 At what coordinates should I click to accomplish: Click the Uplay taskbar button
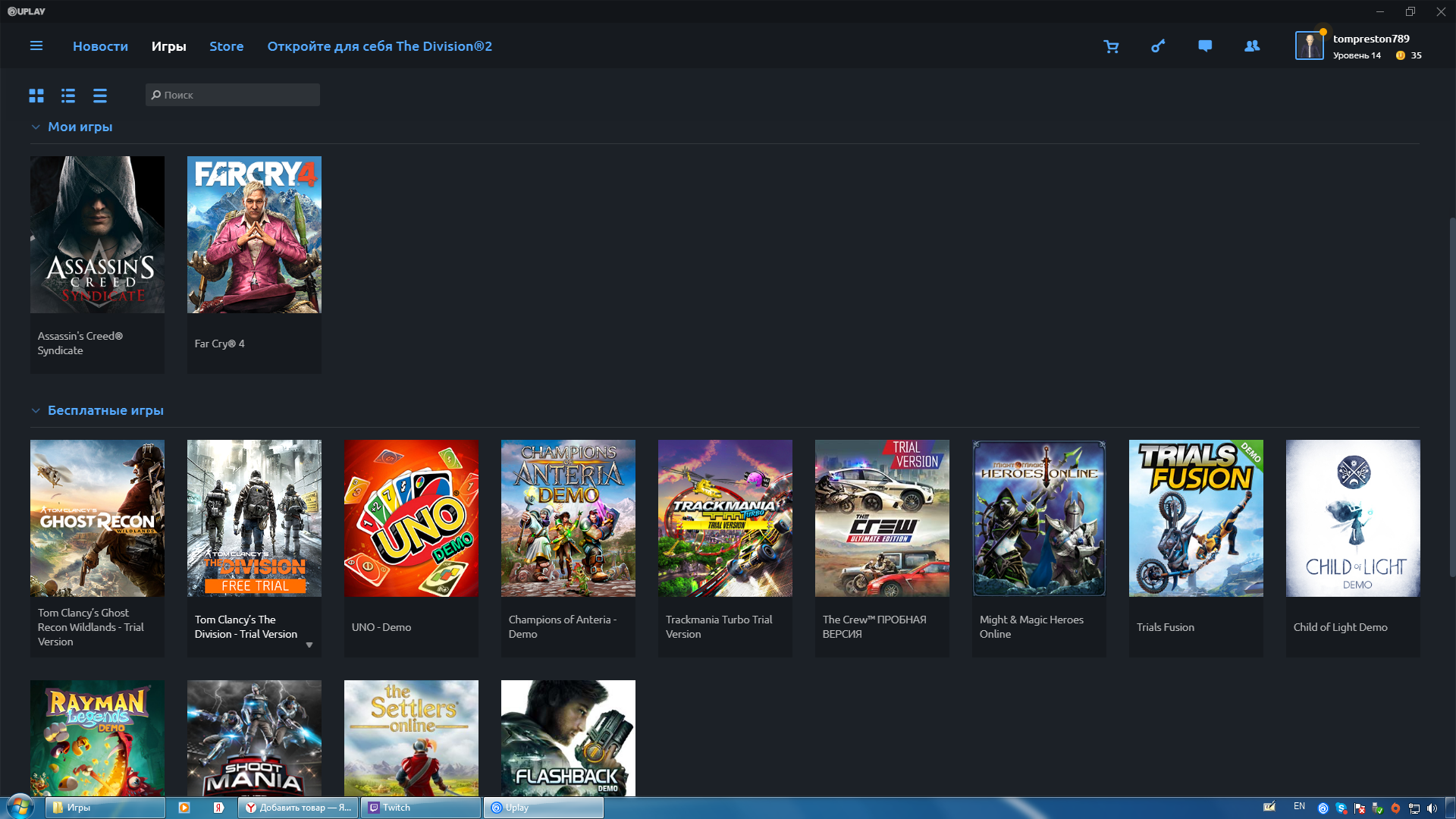point(544,808)
